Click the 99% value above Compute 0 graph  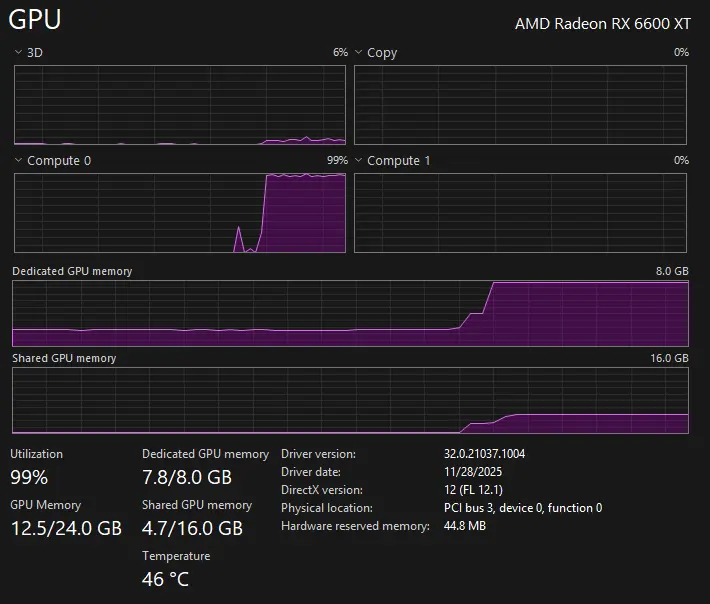(337, 160)
